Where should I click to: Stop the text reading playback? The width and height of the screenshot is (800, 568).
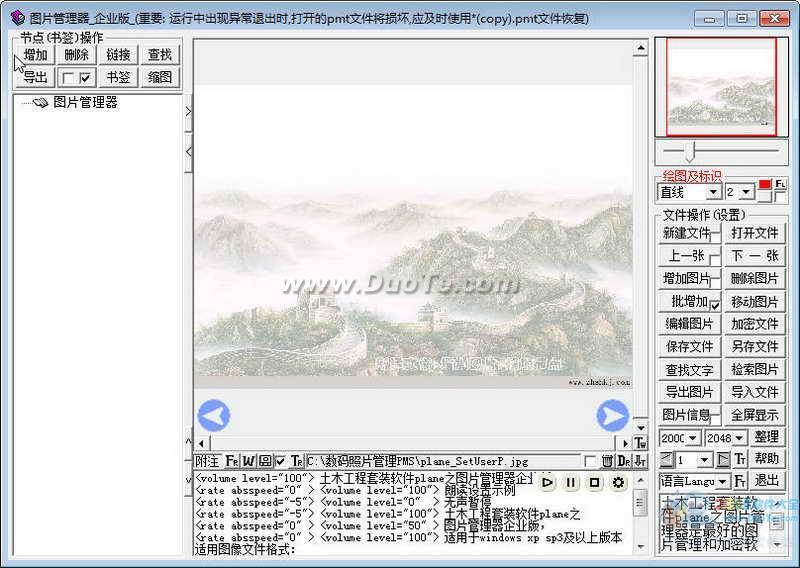[x=594, y=482]
